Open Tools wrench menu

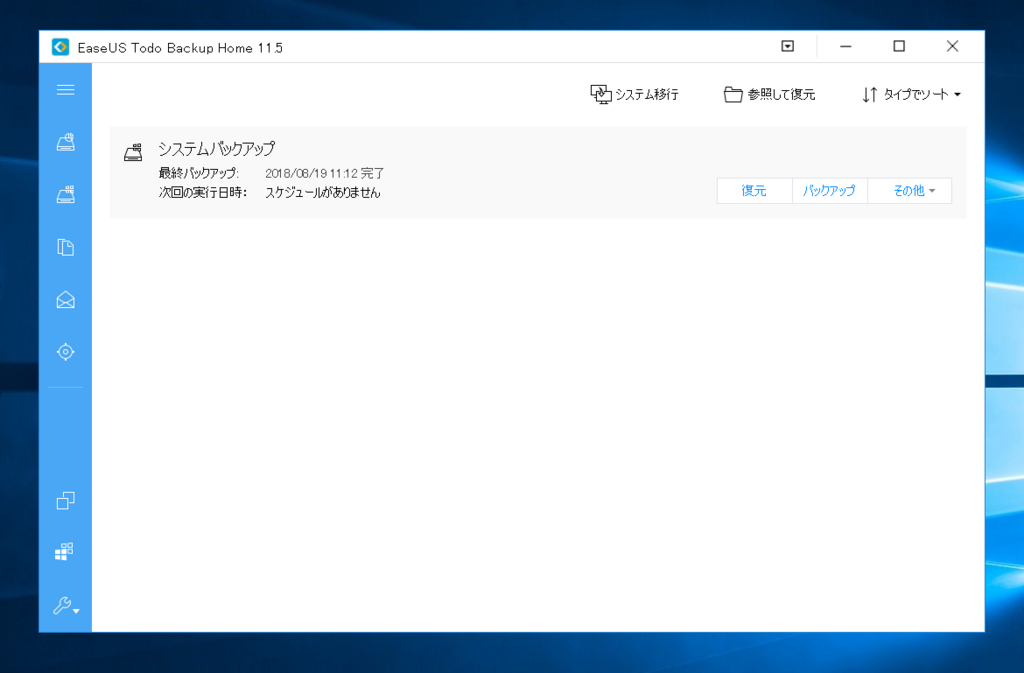tap(66, 606)
